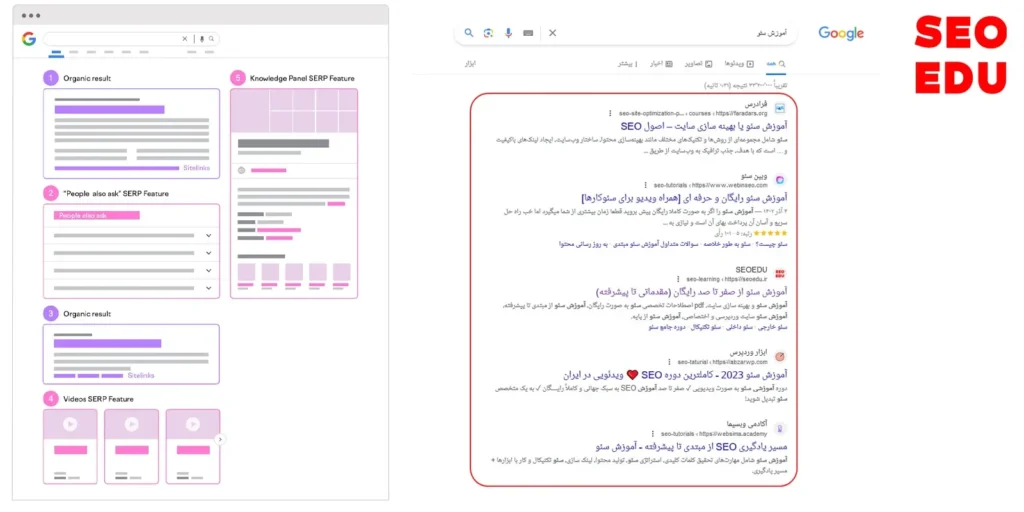Clear the search query with the X icon

click(552, 33)
